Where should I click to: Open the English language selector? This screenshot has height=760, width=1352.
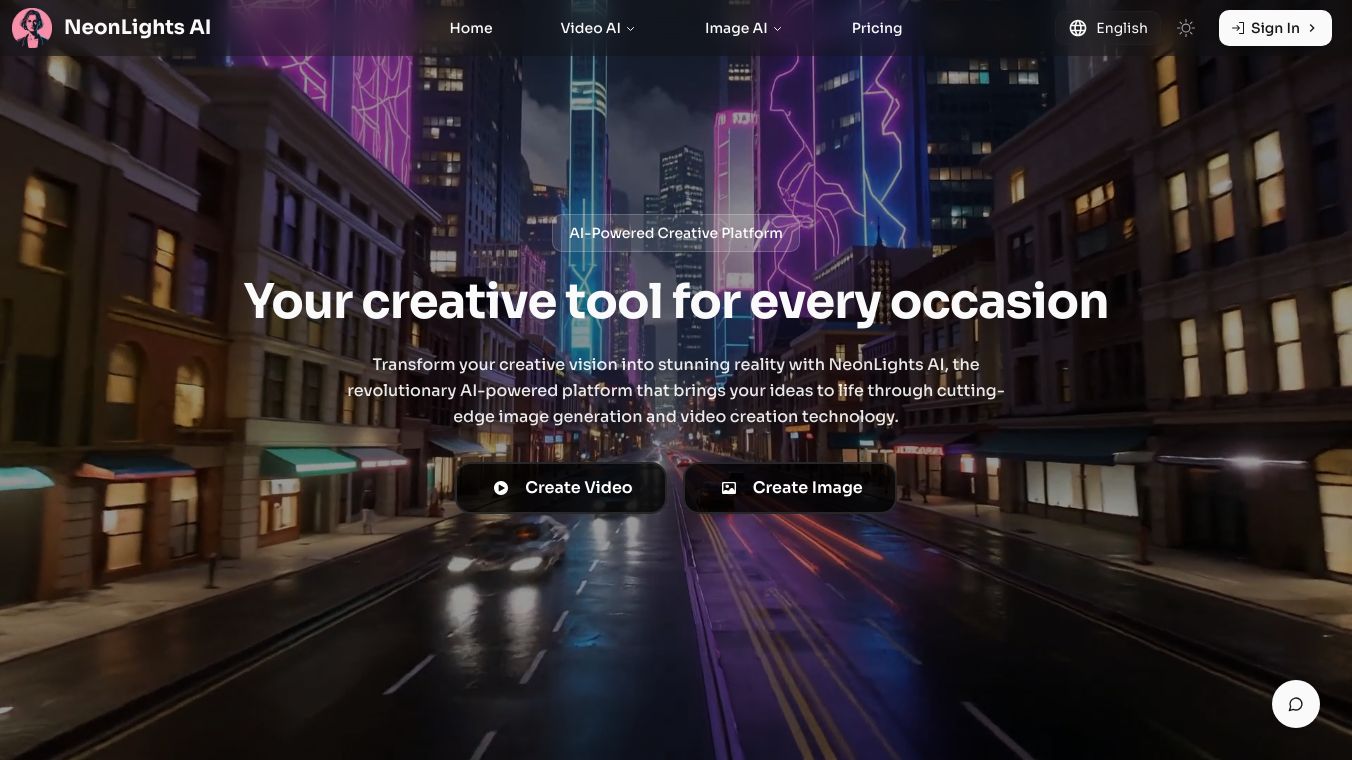[1108, 28]
